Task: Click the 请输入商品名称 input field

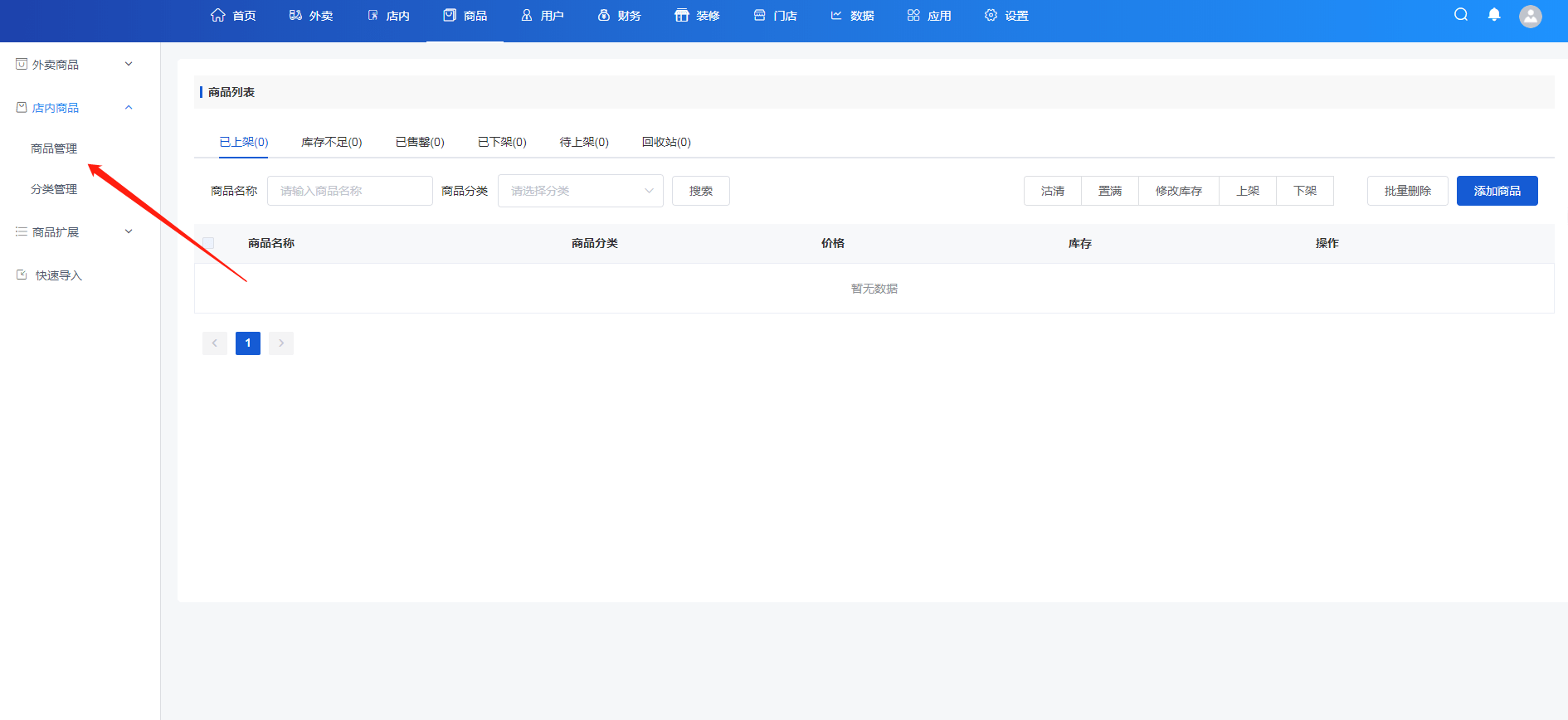Action: (349, 191)
